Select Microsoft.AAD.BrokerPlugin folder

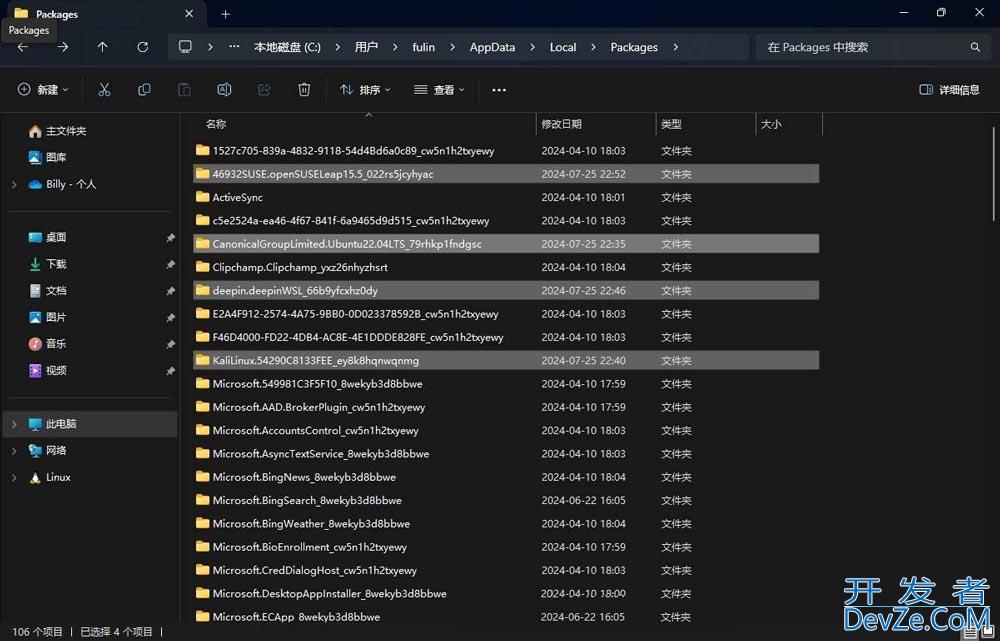(506, 407)
